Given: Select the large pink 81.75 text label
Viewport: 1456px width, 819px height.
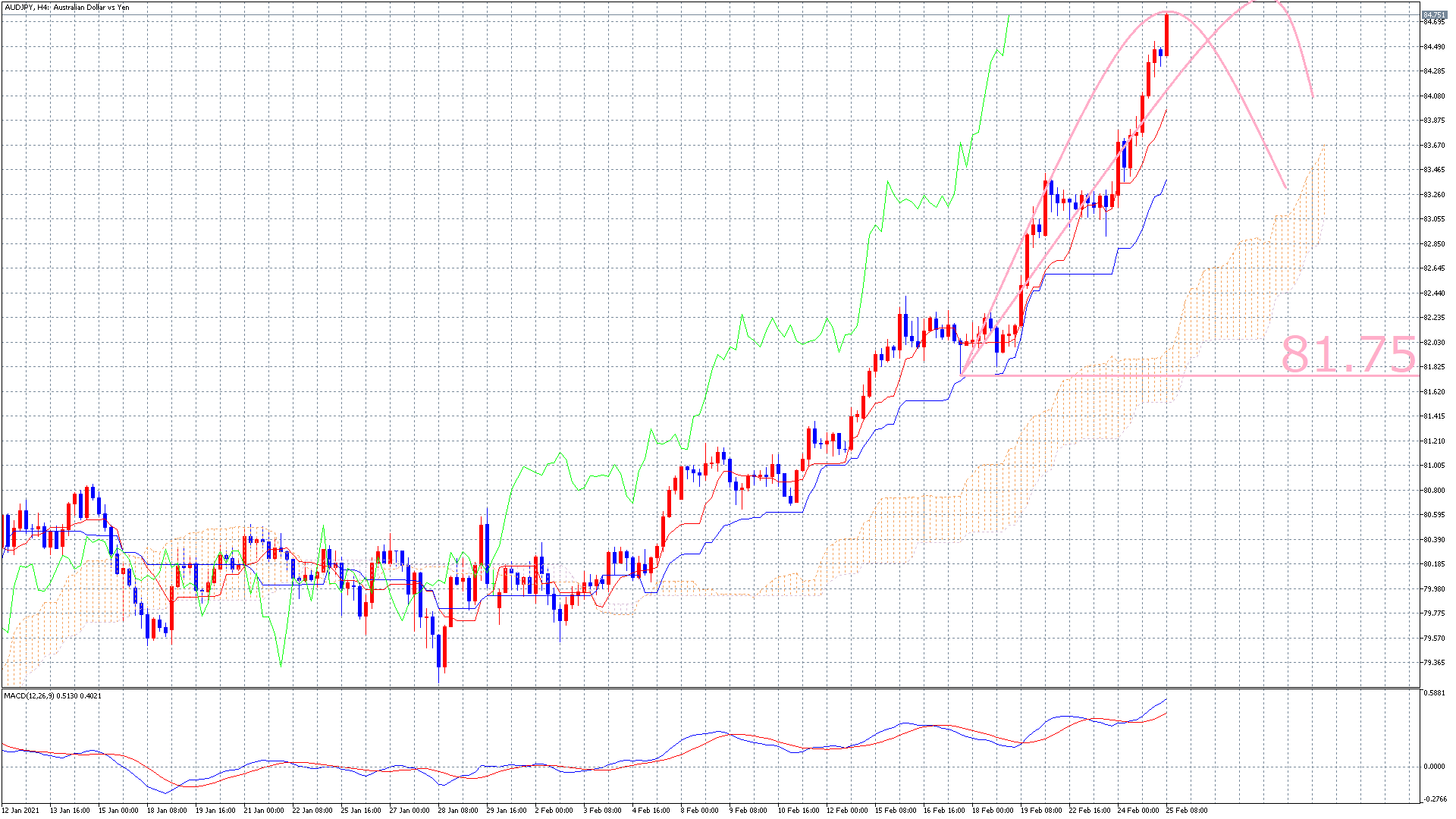Looking at the screenshot, I should click(1348, 354).
